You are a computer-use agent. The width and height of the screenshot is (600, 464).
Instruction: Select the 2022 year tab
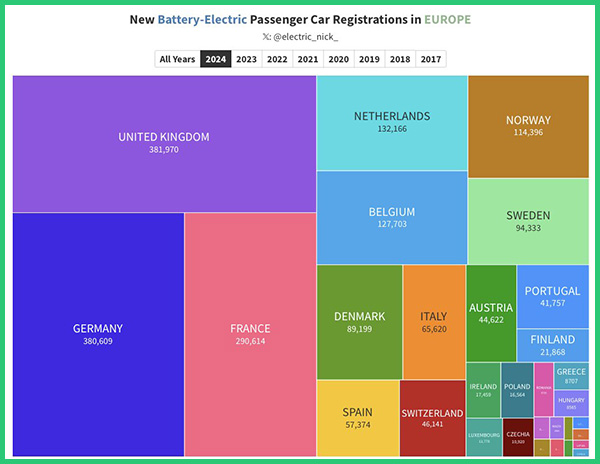click(x=277, y=59)
